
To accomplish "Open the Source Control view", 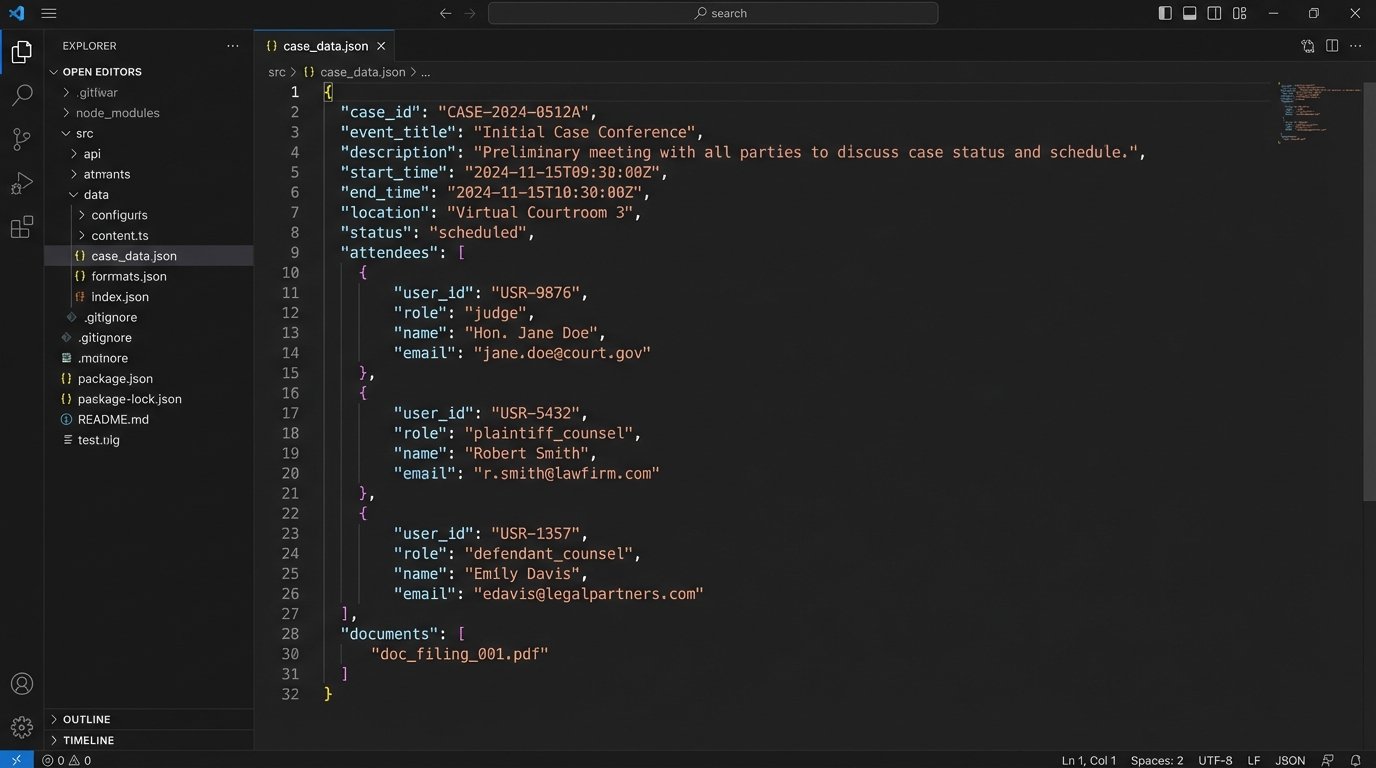I will [x=21, y=140].
